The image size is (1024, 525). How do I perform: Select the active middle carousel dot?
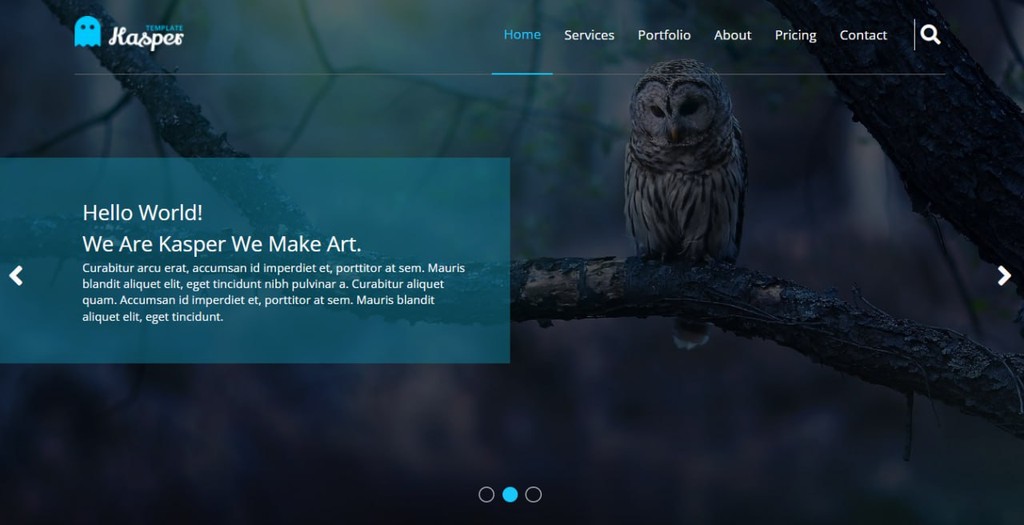click(510, 494)
